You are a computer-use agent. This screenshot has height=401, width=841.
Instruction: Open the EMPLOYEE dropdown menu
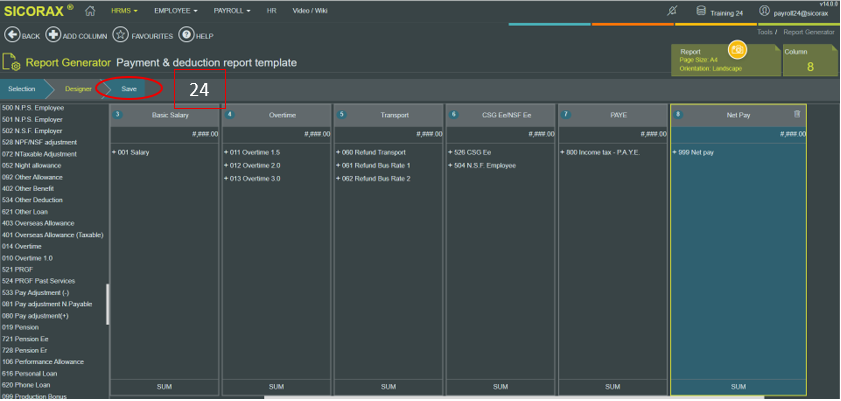[x=175, y=11]
